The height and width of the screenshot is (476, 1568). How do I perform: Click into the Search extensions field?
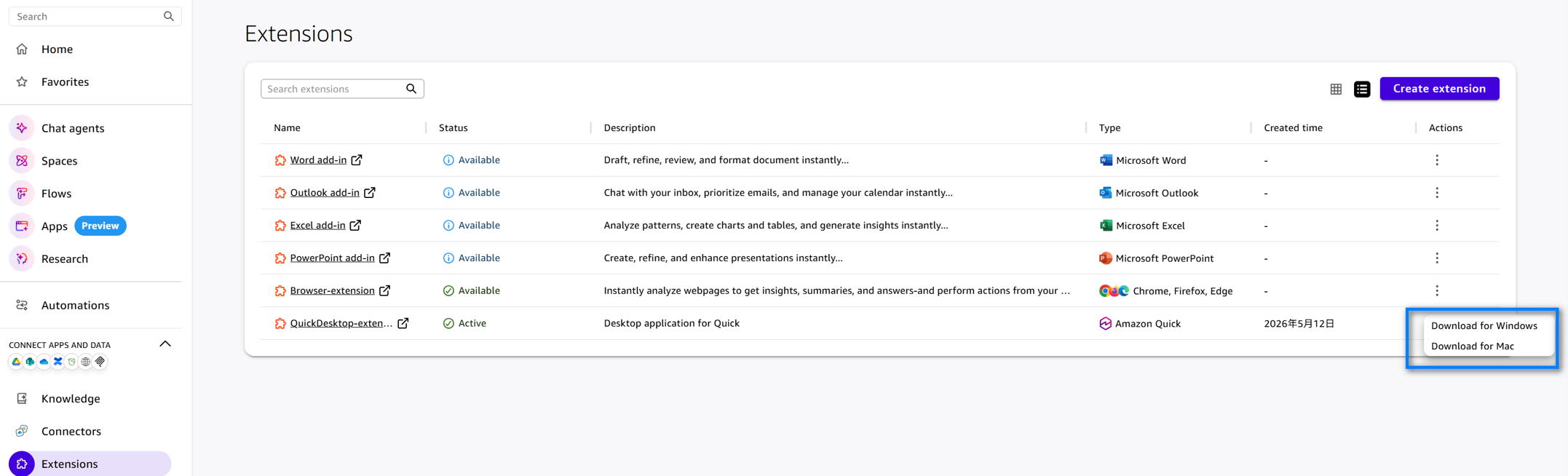(335, 89)
